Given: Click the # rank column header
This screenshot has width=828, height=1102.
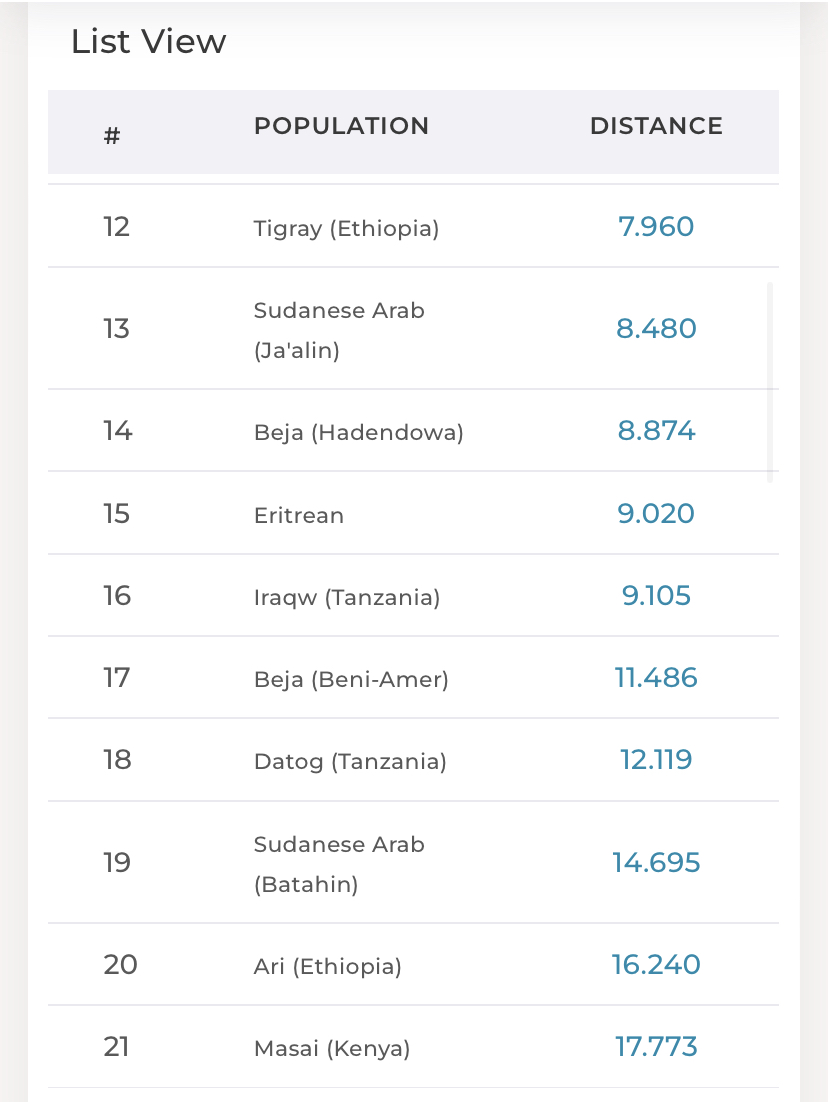Looking at the screenshot, I should [112, 135].
